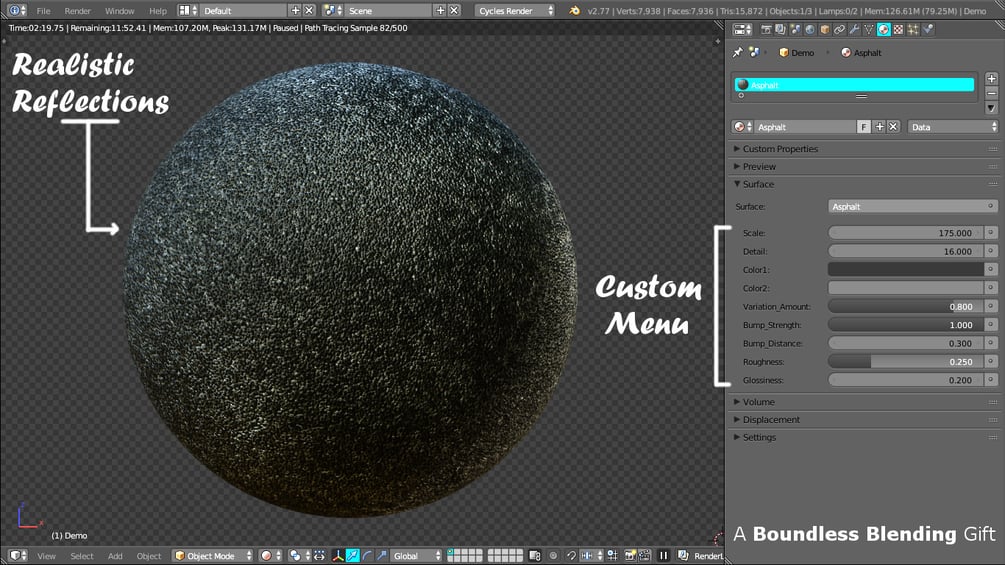Open the Particles properties tab (sparkles icon)
1005x565 pixels.
pyautogui.click(x=913, y=29)
